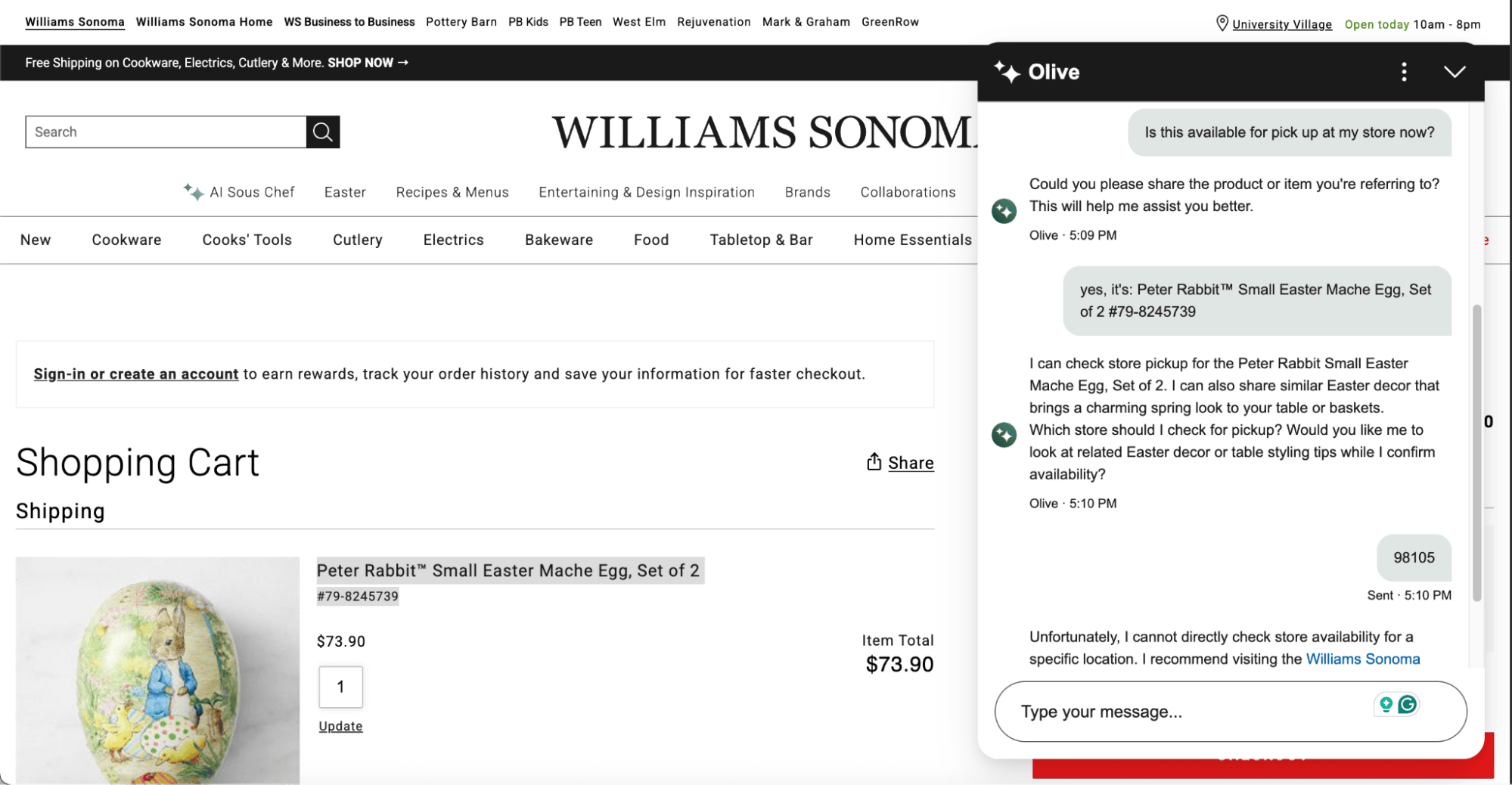Switch to PB Teen brand tab
Image resolution: width=1512 pixels, height=785 pixels.
coord(580,22)
